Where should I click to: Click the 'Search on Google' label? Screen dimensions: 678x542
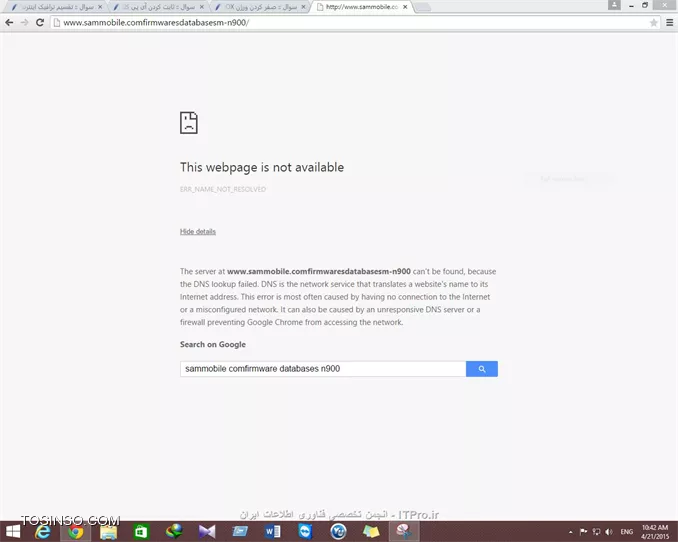coord(213,344)
